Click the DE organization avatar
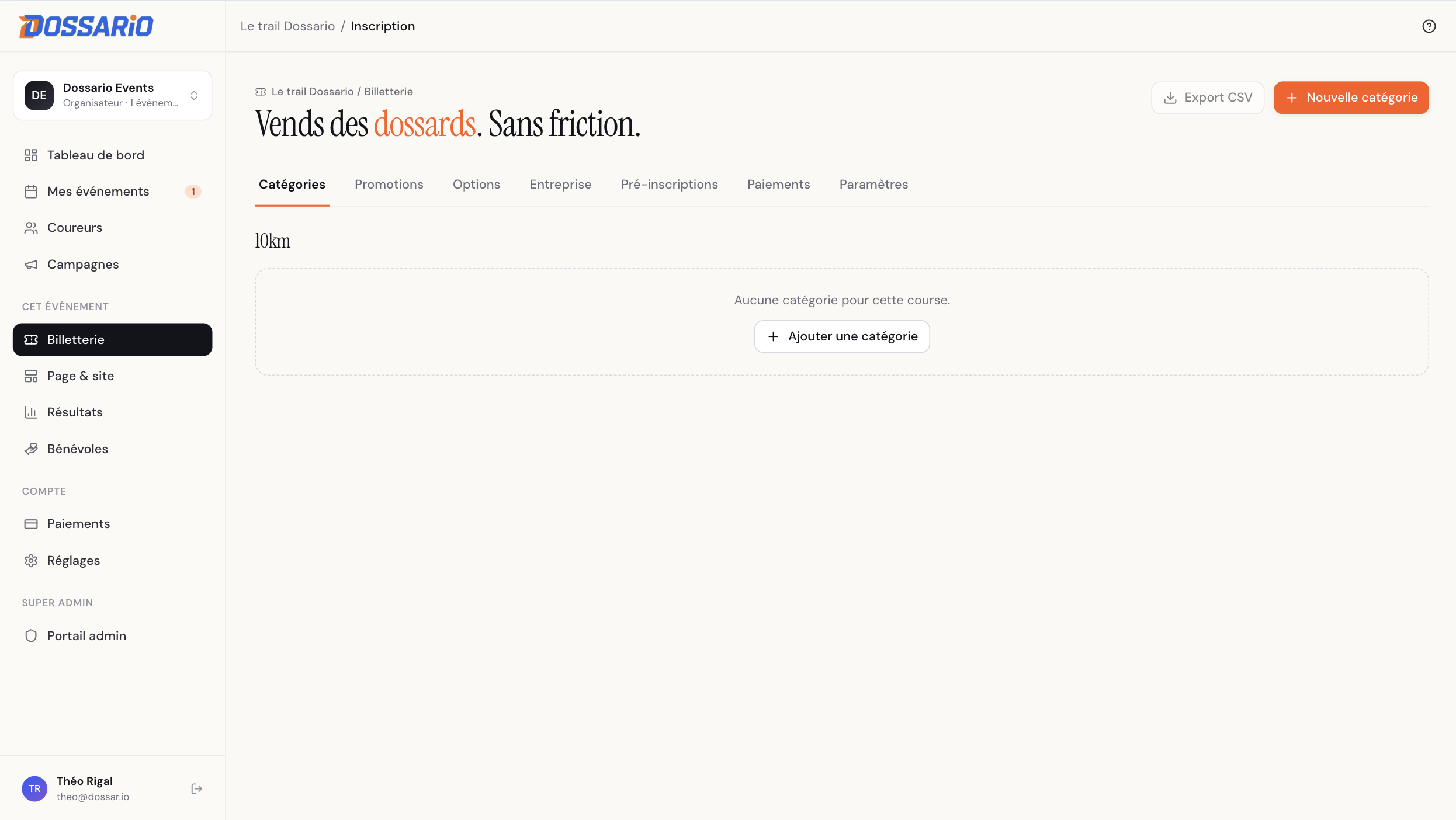 coord(39,96)
